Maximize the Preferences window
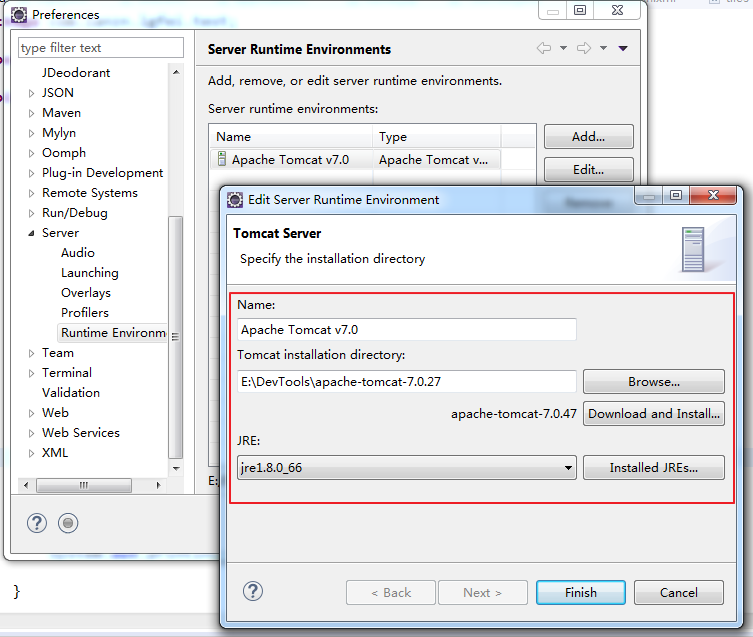The width and height of the screenshot is (753, 637). (x=580, y=10)
